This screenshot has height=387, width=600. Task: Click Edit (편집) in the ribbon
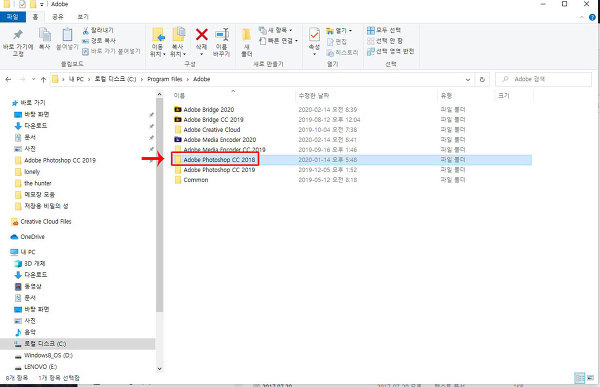point(337,41)
